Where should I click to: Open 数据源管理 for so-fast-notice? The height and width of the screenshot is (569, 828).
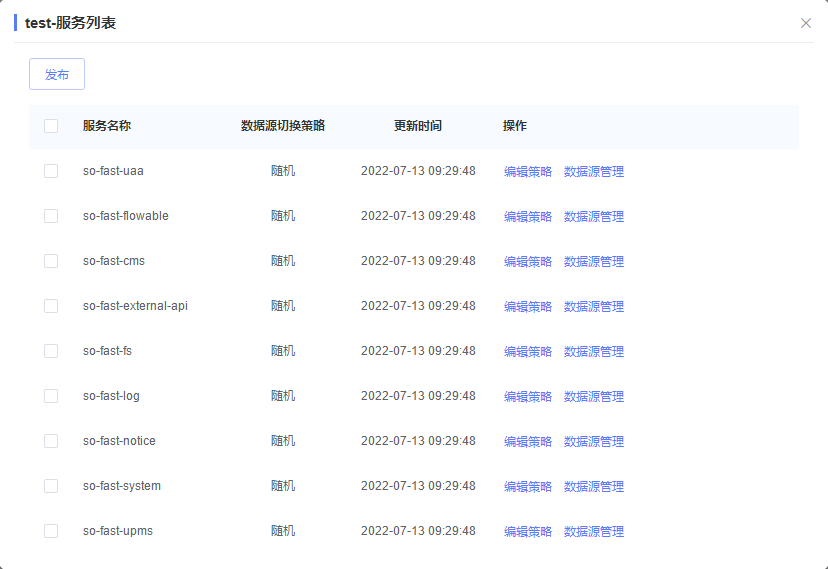pos(594,442)
